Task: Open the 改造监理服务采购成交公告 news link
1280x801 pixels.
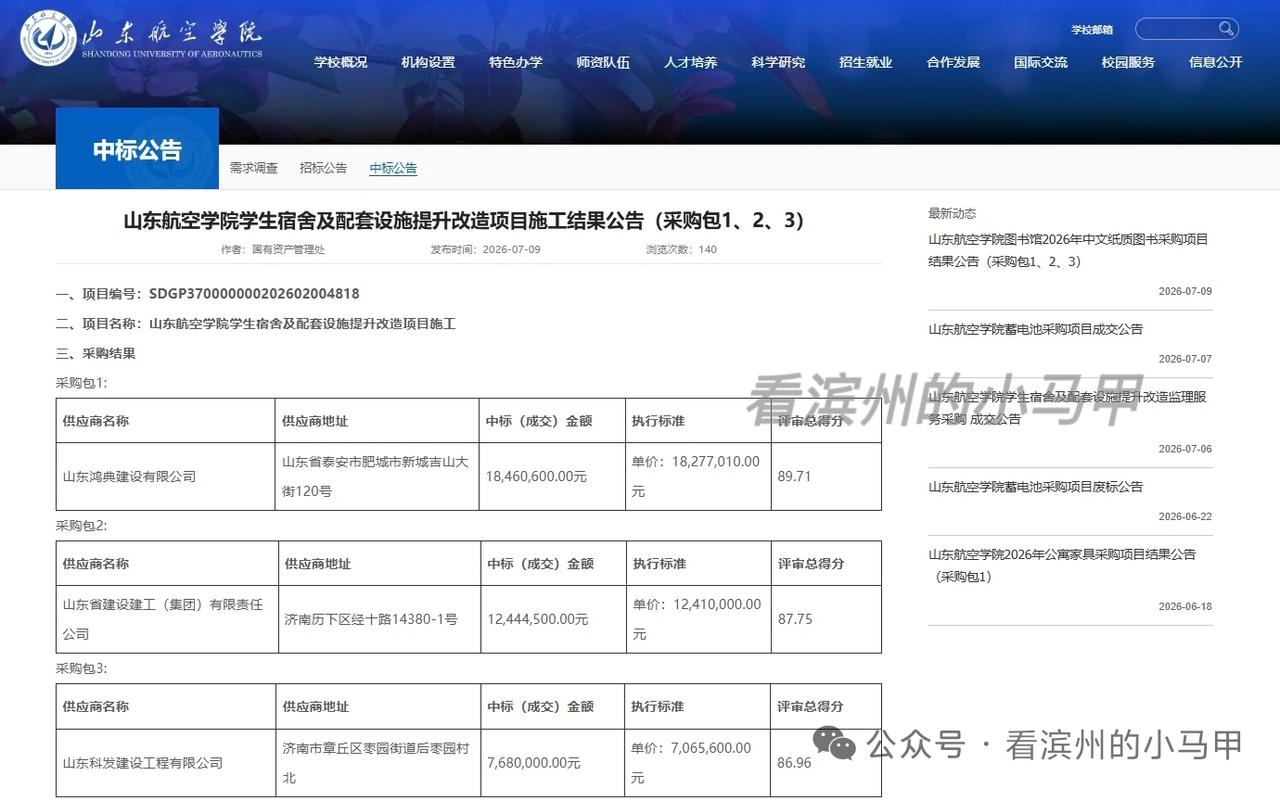Action: (x=1067, y=408)
